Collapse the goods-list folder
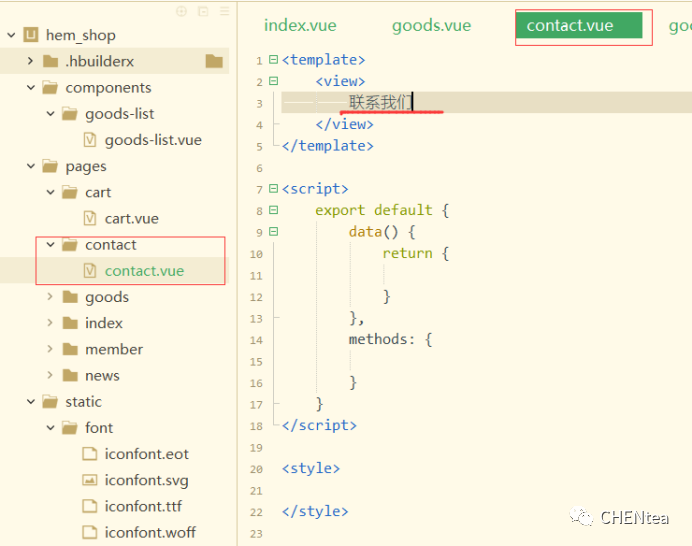692x546 pixels. coord(51,113)
